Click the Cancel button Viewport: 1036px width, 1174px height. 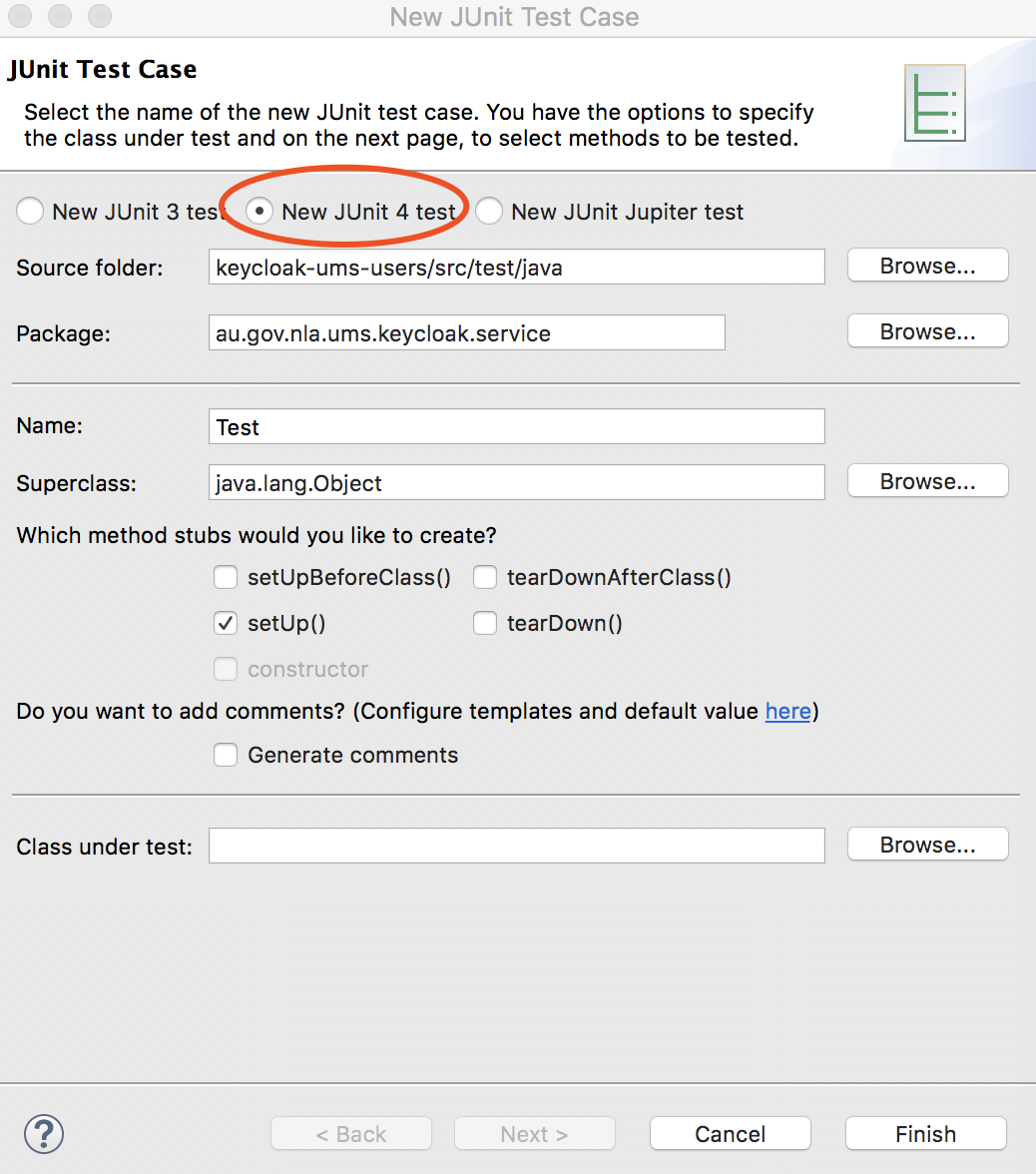point(730,1133)
